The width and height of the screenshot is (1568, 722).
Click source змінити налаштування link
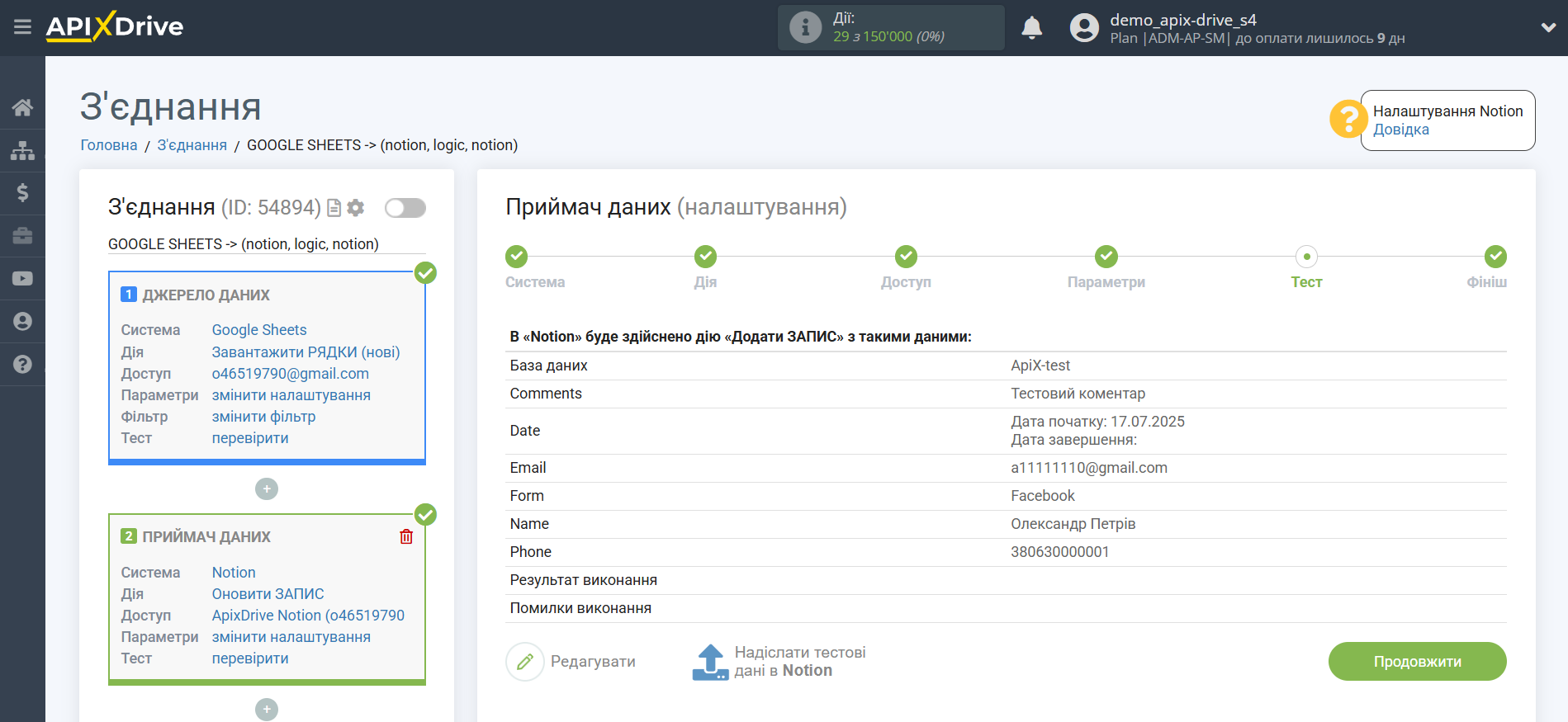tap(291, 395)
